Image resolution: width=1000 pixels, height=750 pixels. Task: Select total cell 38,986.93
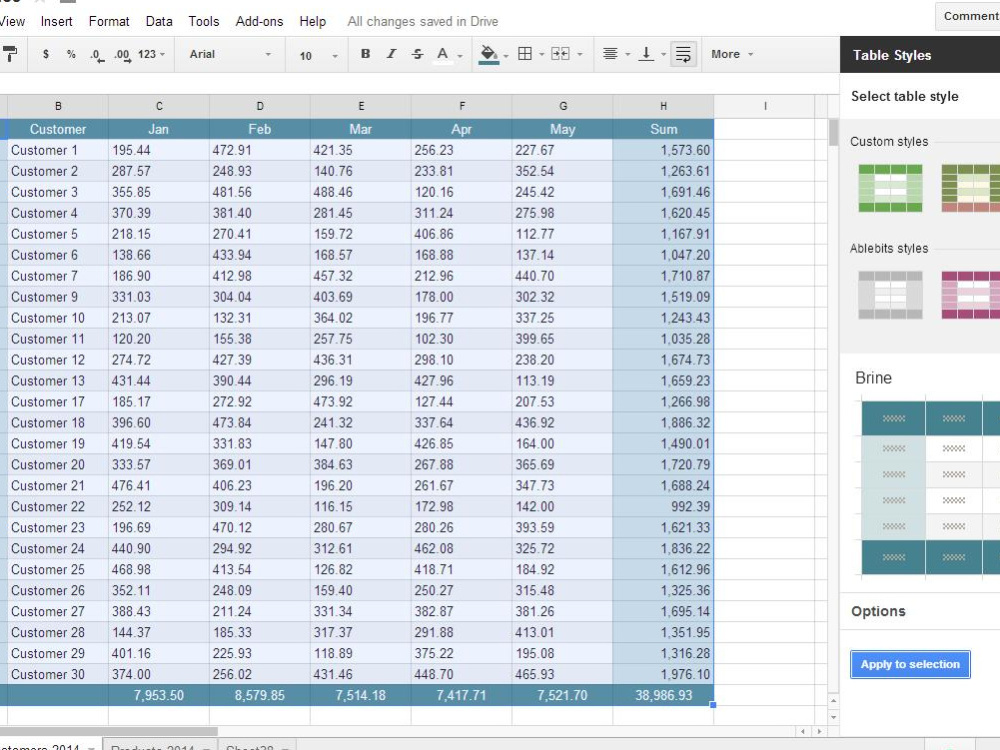coord(663,695)
